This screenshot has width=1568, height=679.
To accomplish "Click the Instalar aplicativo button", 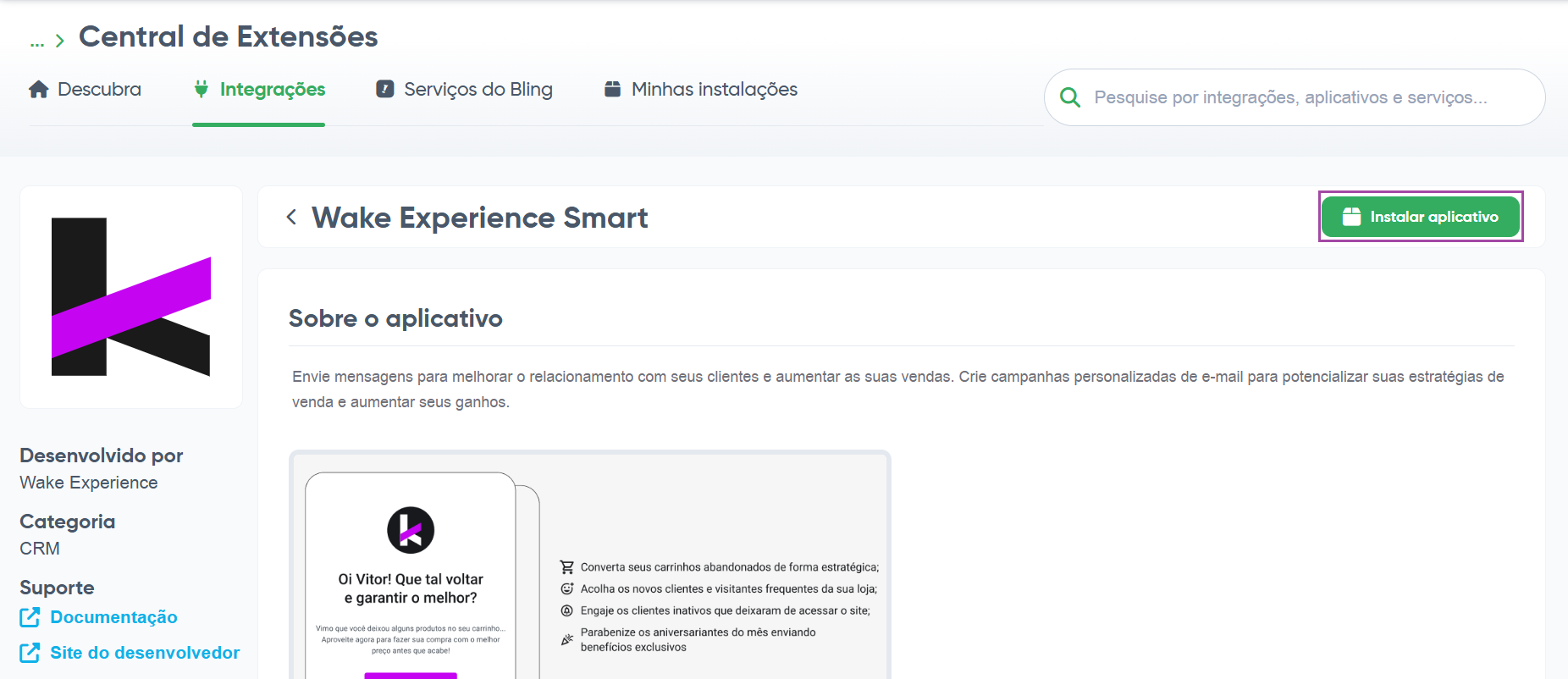I will pyautogui.click(x=1421, y=217).
